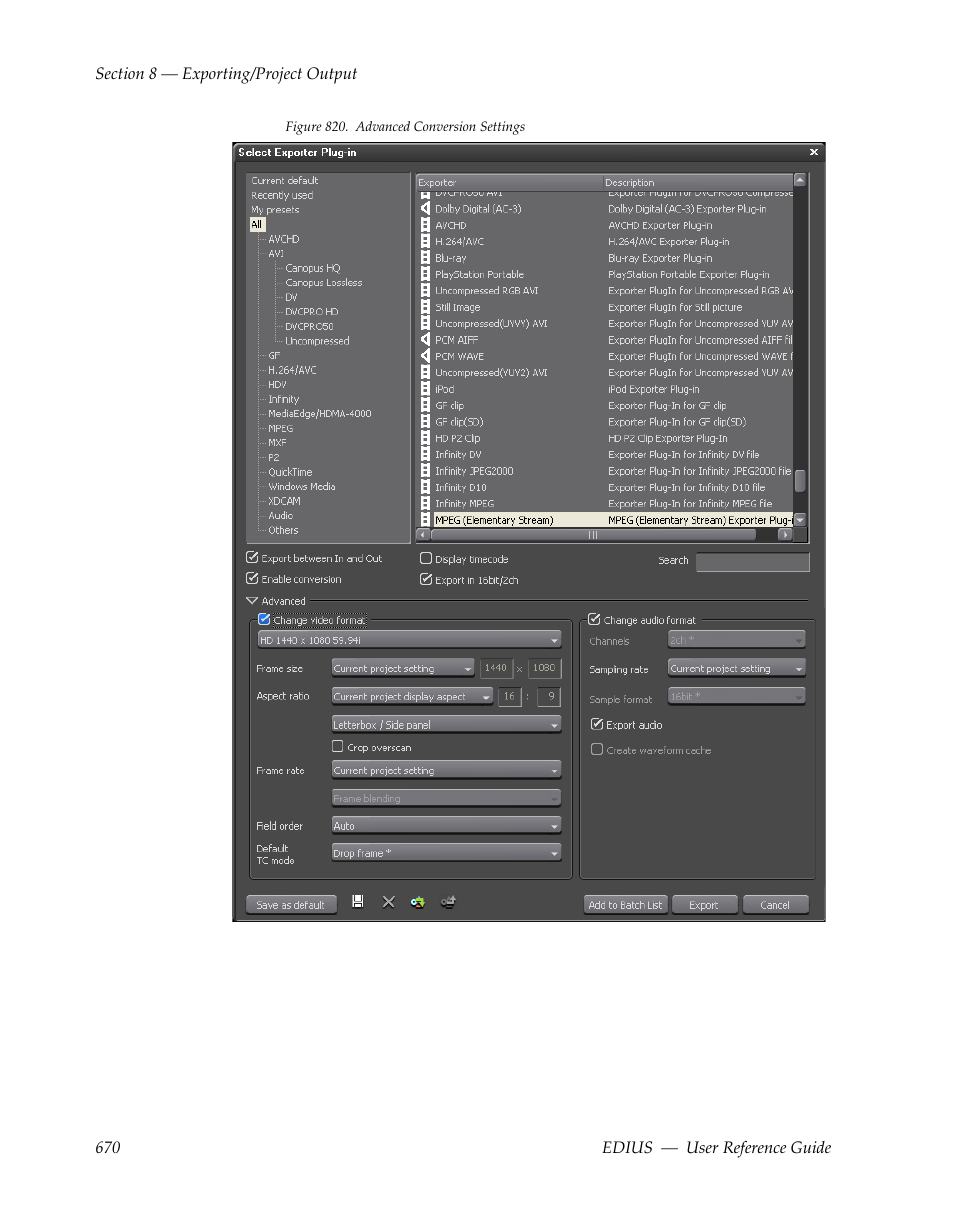Click the Export button
Viewport: 954px width, 1227px height.
tap(704, 905)
